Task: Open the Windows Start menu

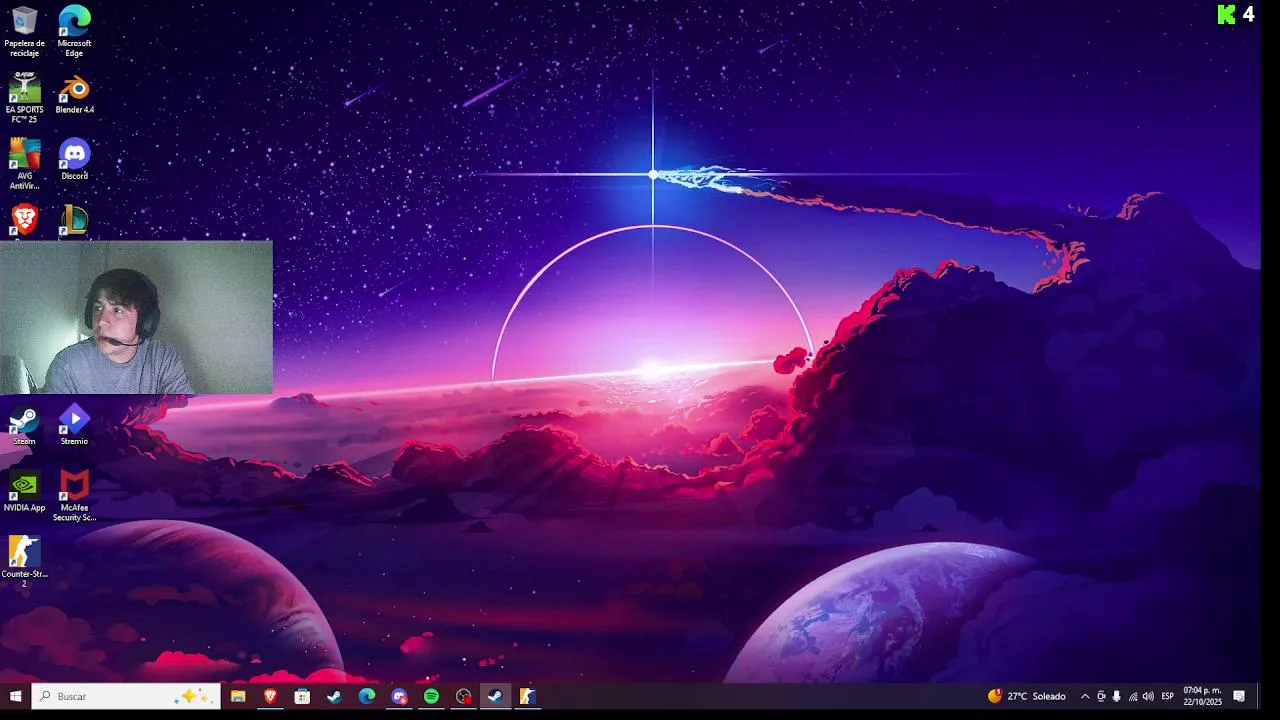Action: [x=16, y=696]
